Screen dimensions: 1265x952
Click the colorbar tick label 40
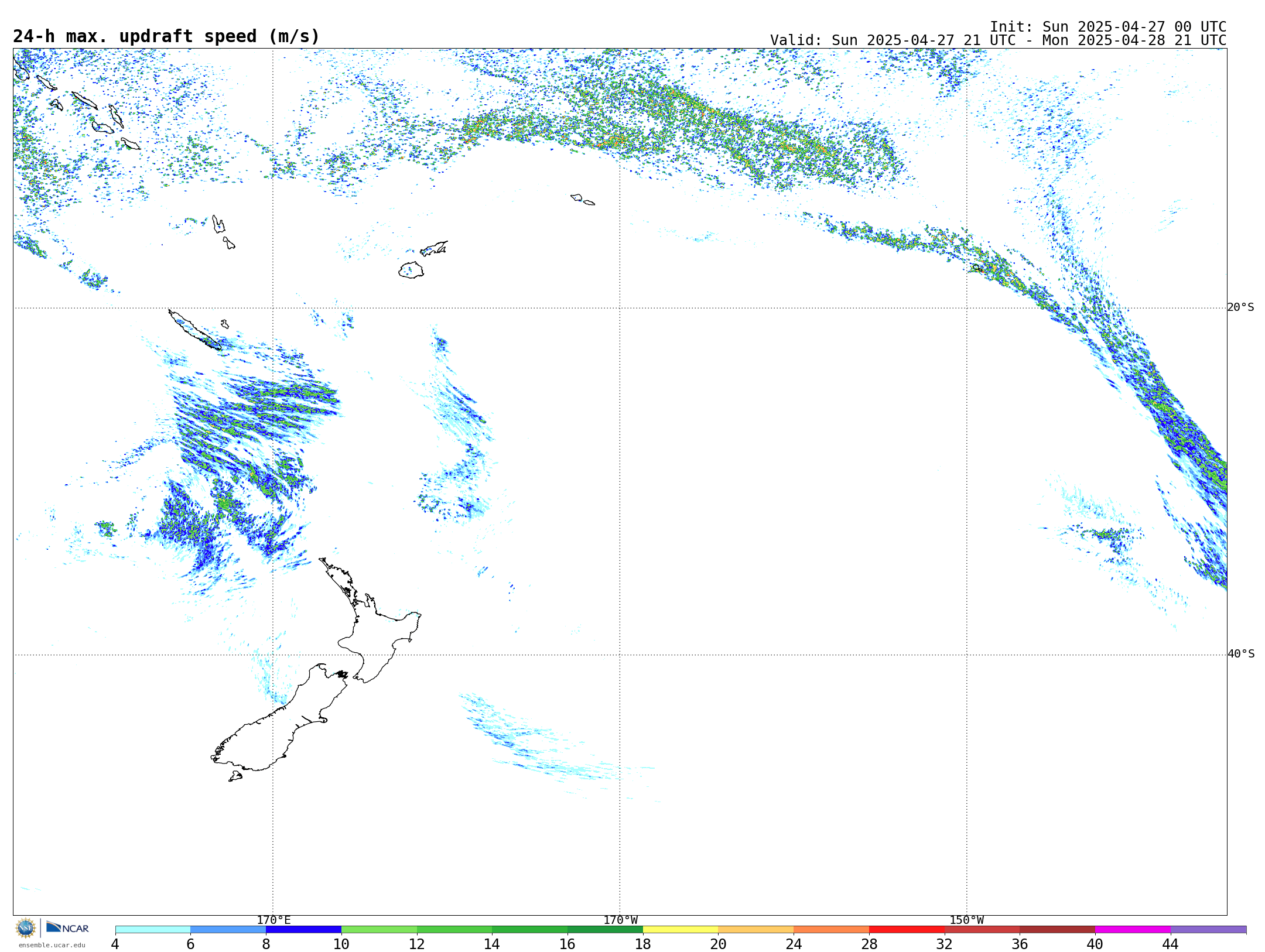click(x=1095, y=944)
